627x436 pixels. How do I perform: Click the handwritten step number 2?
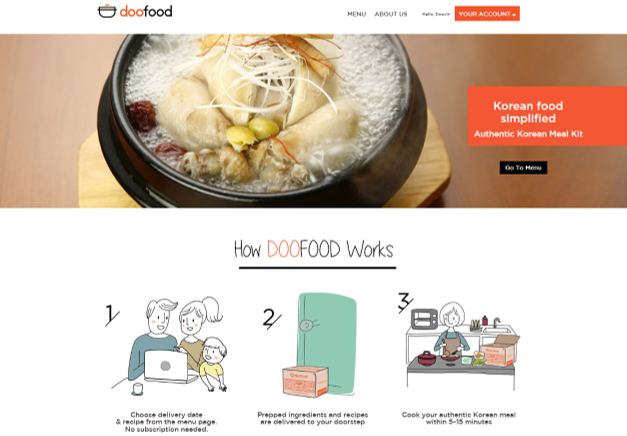(x=272, y=319)
